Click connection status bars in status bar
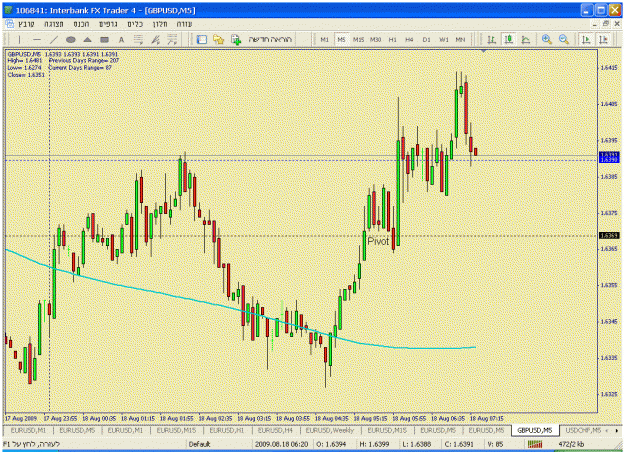The width and height of the screenshot is (625, 452). point(535,444)
